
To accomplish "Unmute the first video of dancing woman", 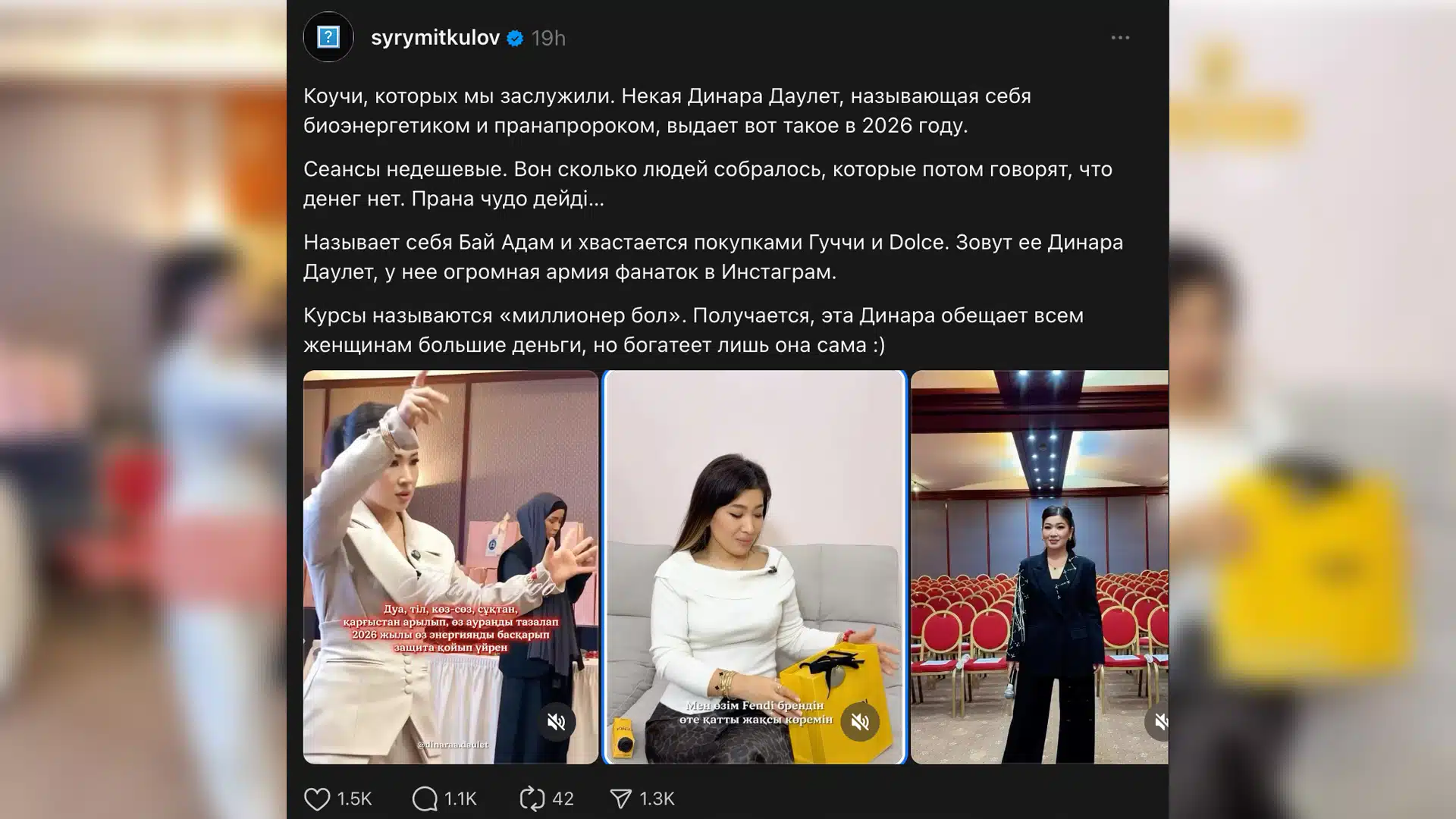I will tap(556, 721).
